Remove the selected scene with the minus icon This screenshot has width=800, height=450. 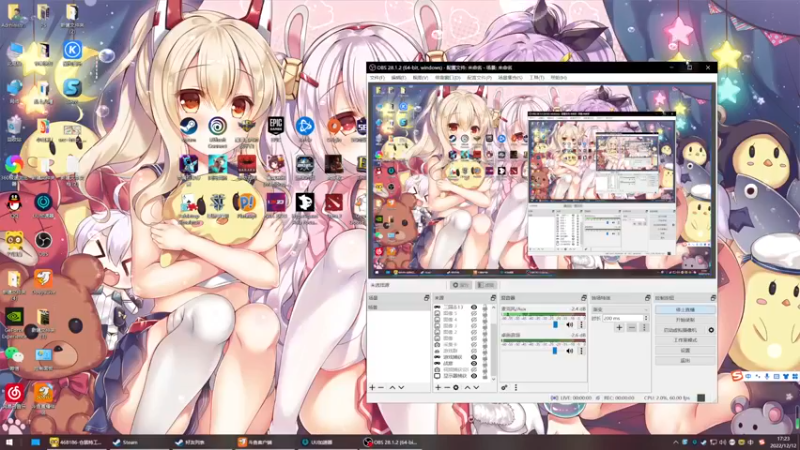(381, 388)
